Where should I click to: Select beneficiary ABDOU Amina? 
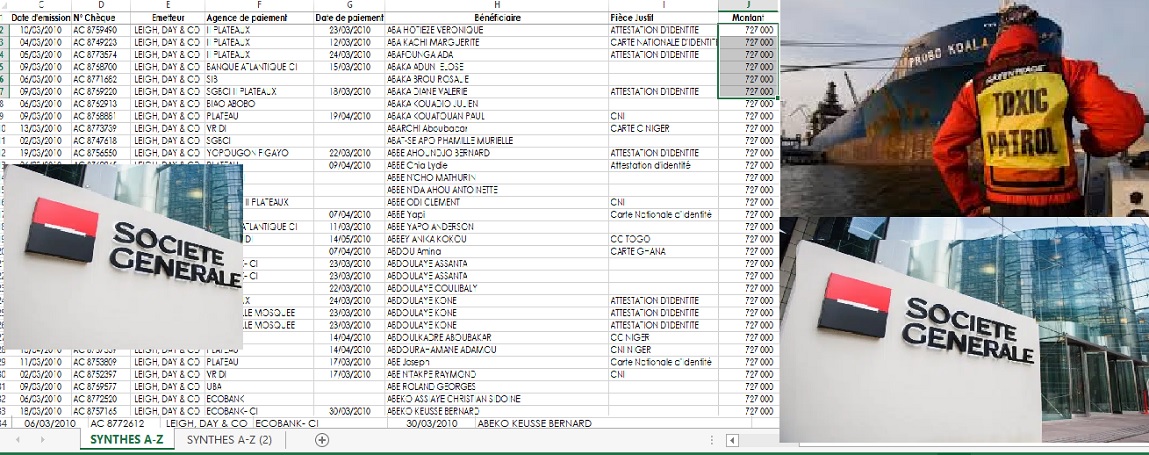pyautogui.click(x=497, y=251)
